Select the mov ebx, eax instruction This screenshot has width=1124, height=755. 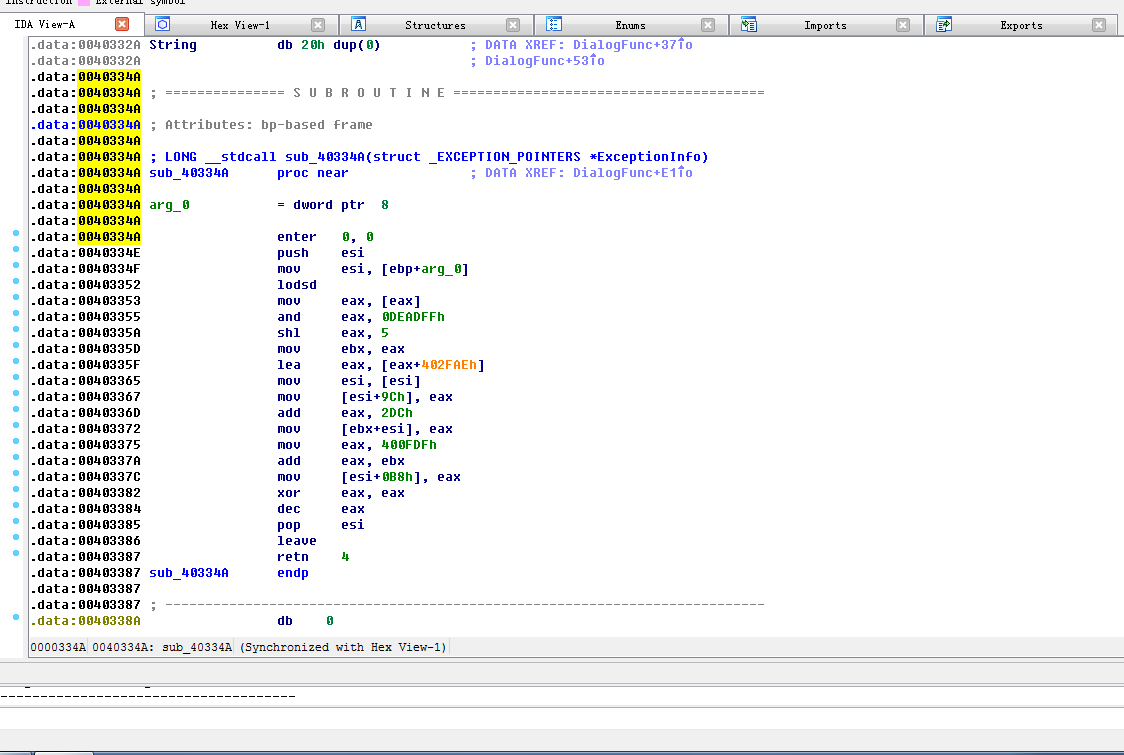(340, 349)
